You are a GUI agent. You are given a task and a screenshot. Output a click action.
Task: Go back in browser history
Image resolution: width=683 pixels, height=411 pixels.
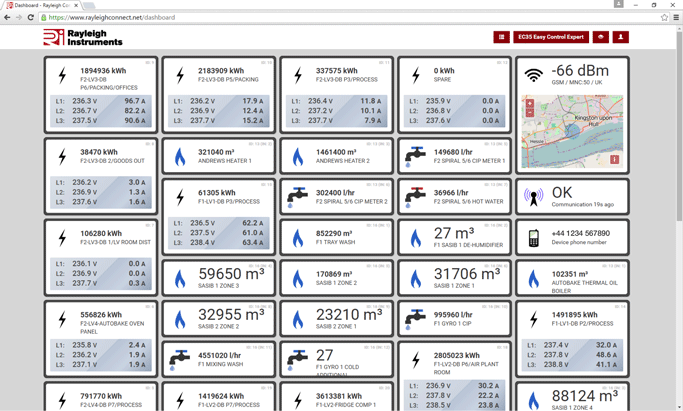7,17
